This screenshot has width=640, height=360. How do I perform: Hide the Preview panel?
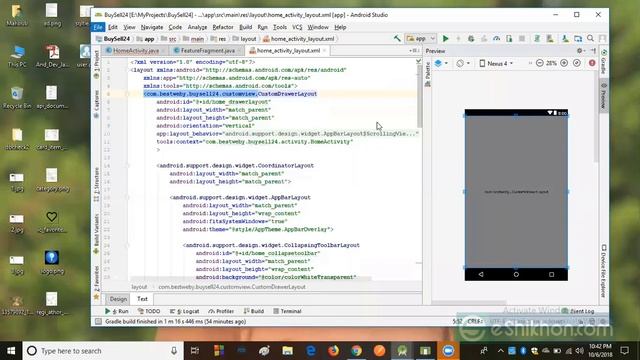593,51
